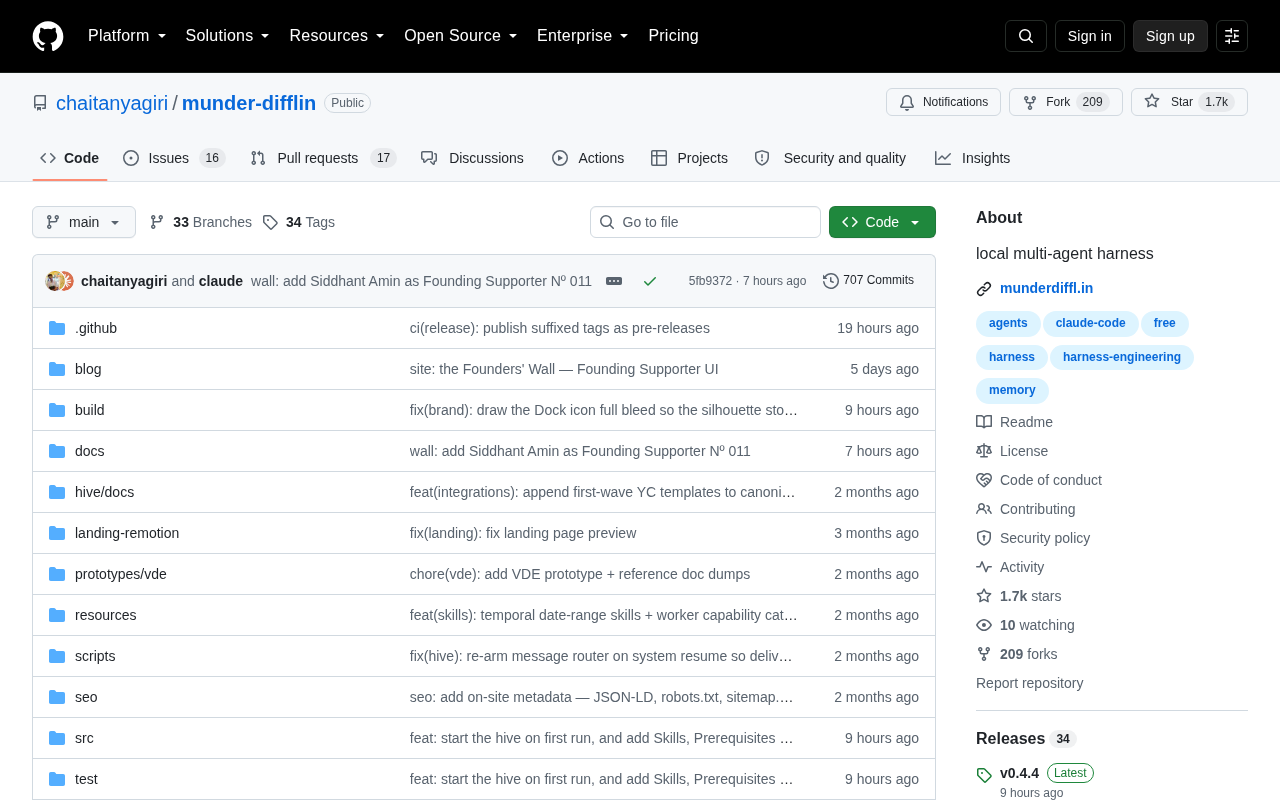
Task: Open the prototypes/vde folder
Action: [121, 574]
